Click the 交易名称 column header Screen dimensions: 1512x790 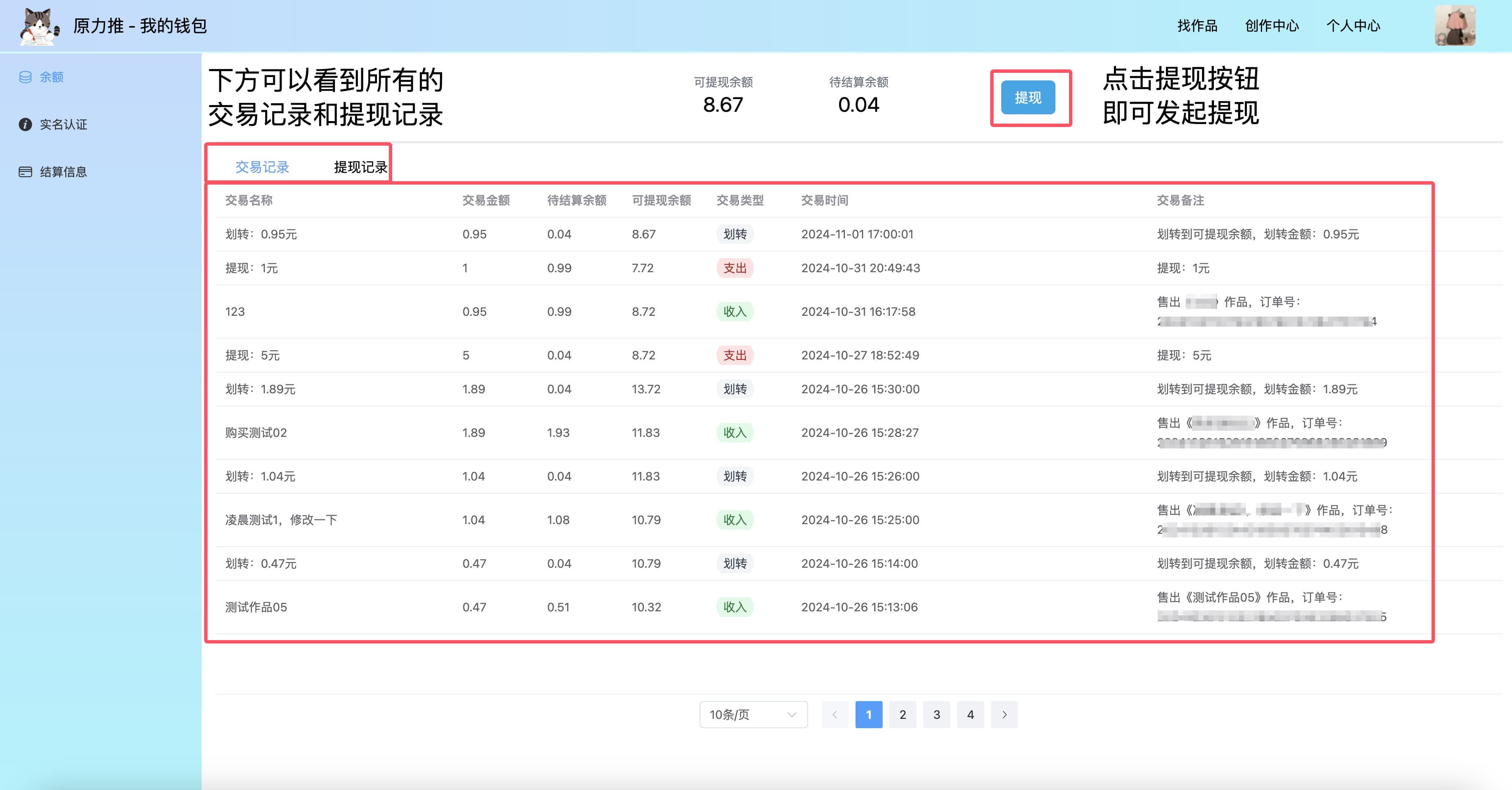249,200
